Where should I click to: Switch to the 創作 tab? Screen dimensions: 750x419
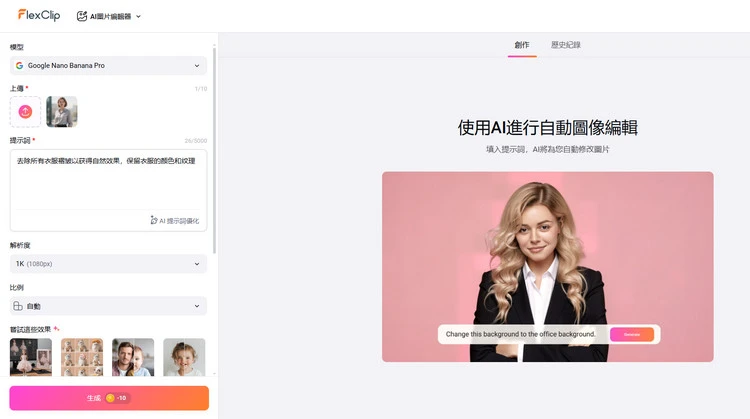point(522,45)
